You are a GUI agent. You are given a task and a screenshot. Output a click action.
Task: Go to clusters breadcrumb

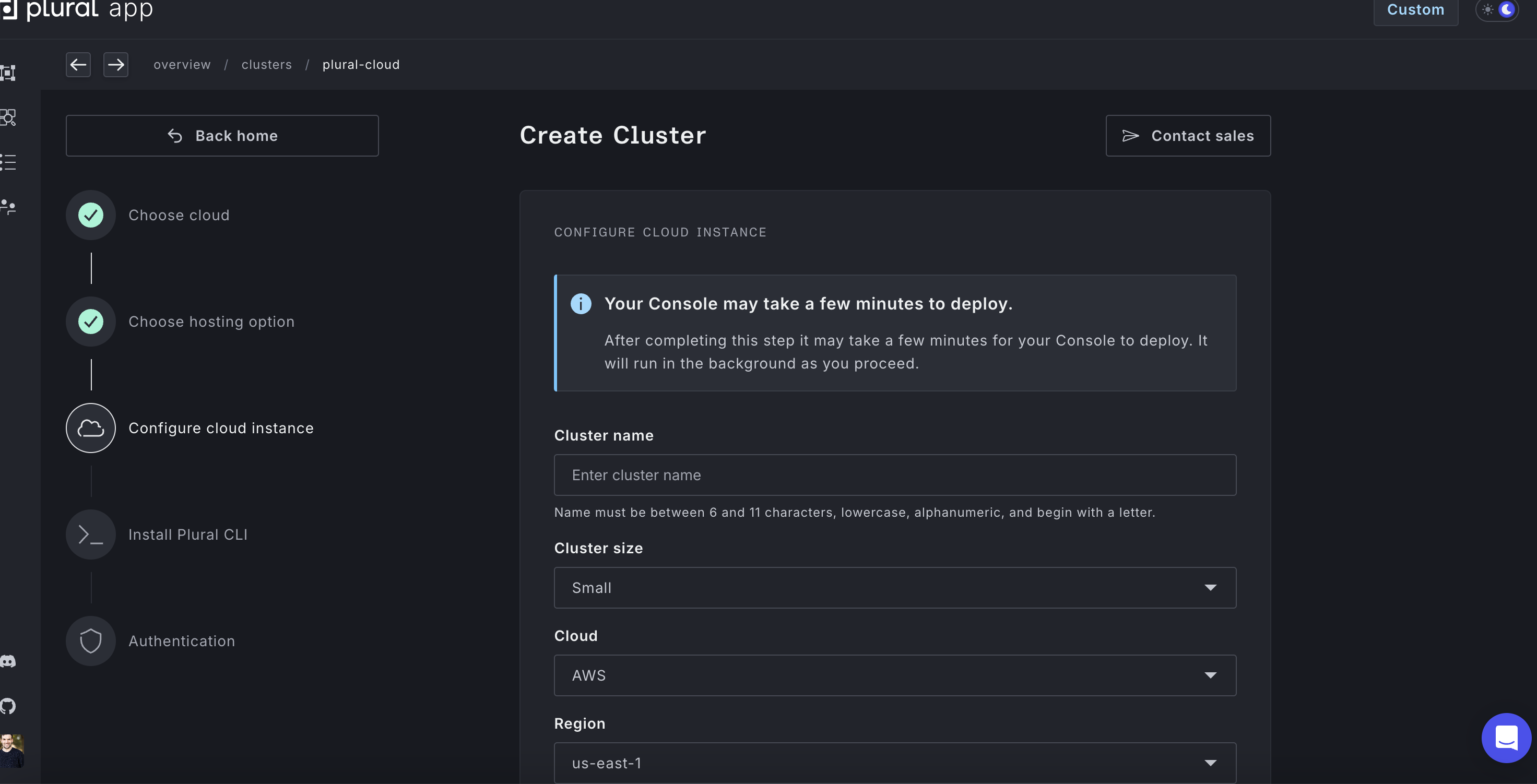(267, 64)
